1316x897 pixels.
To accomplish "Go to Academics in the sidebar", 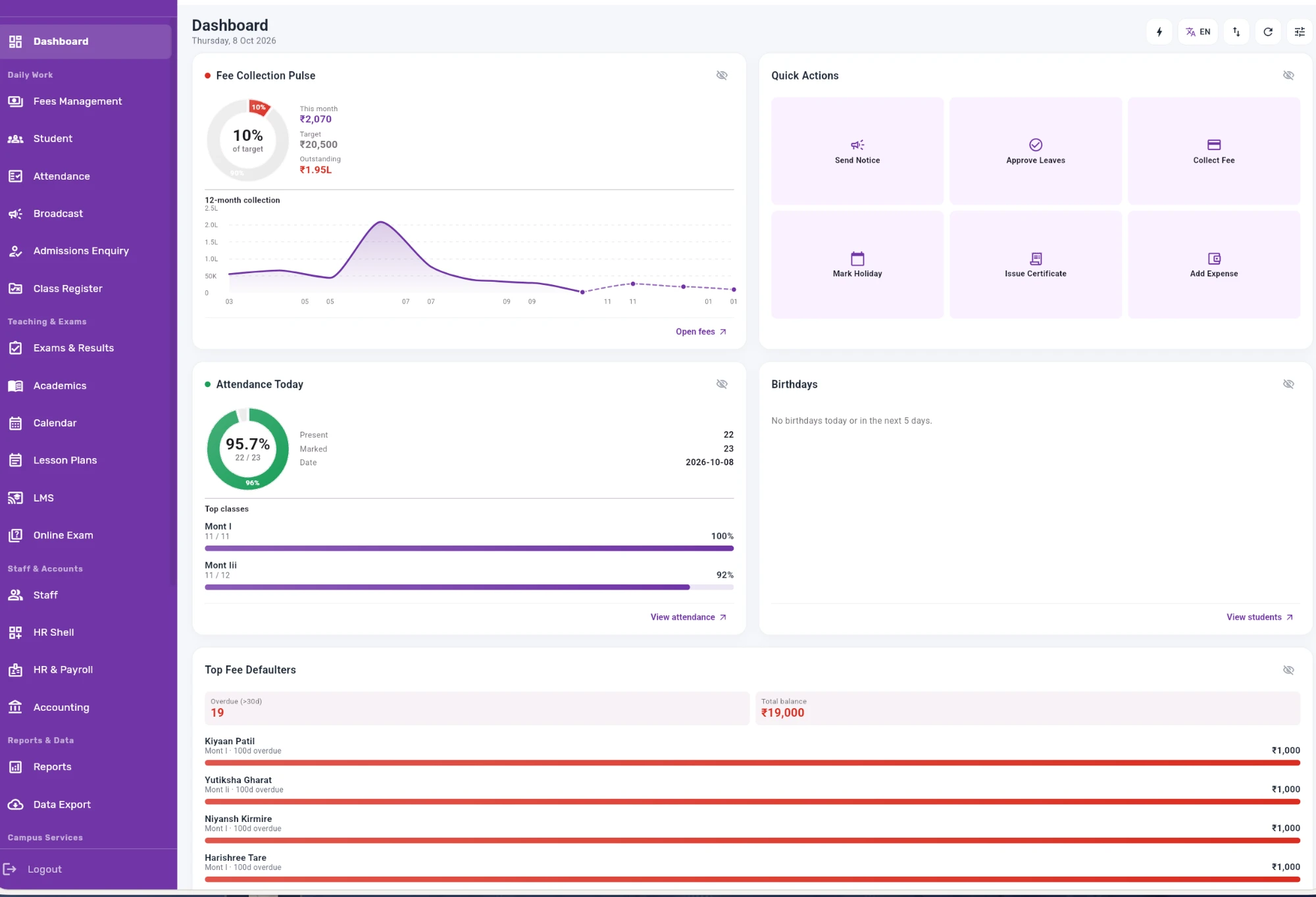I will click(x=86, y=386).
